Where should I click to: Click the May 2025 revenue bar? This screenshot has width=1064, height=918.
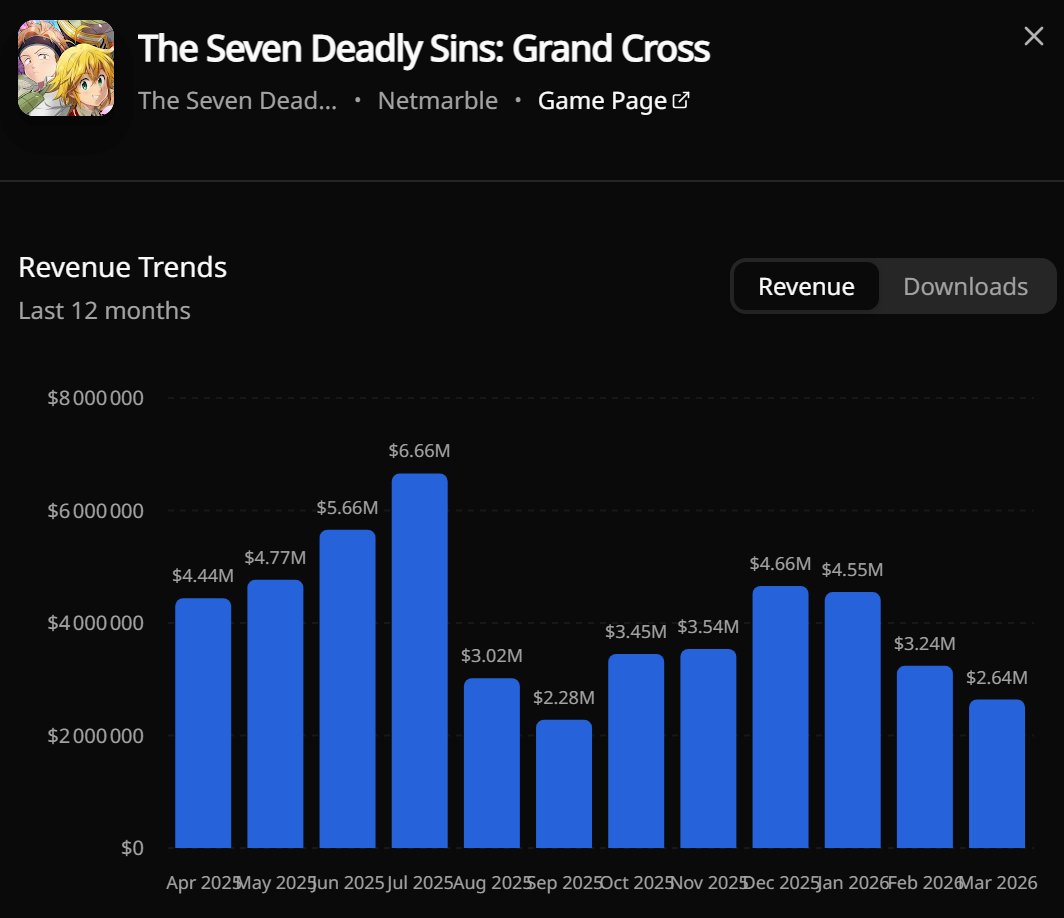click(x=275, y=714)
